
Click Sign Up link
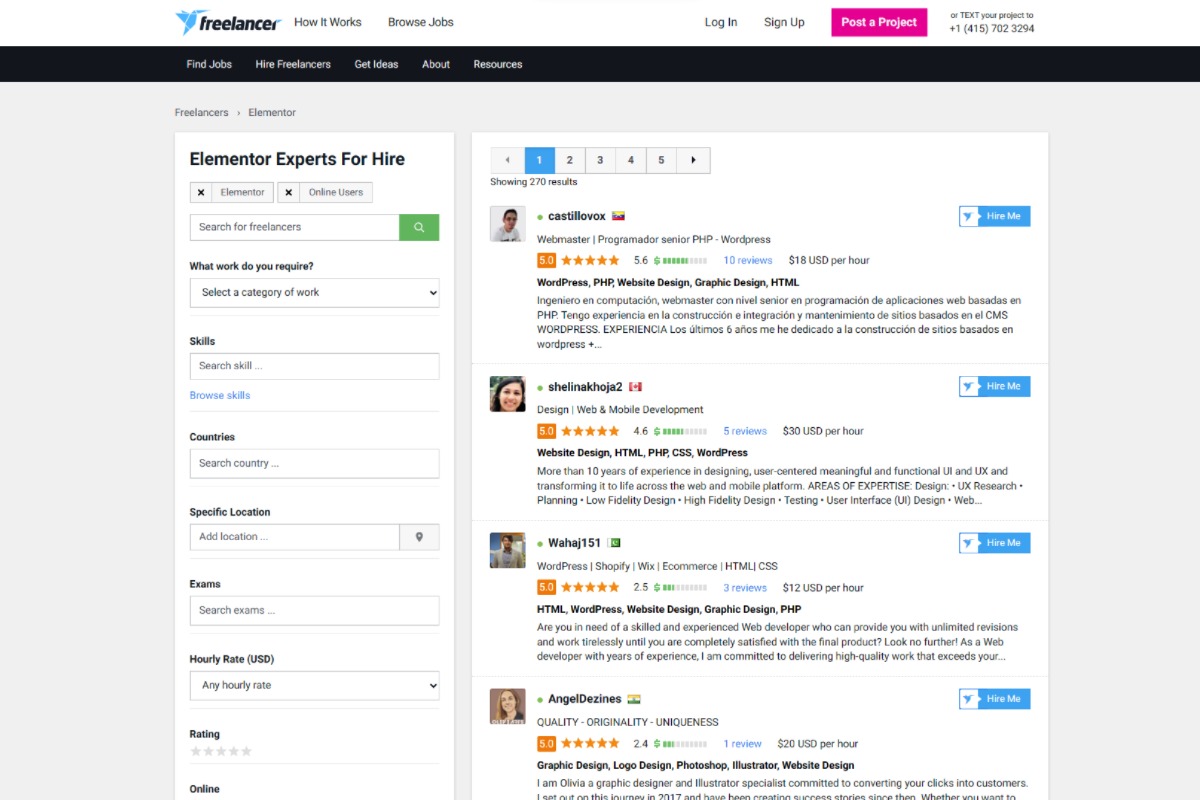784,22
